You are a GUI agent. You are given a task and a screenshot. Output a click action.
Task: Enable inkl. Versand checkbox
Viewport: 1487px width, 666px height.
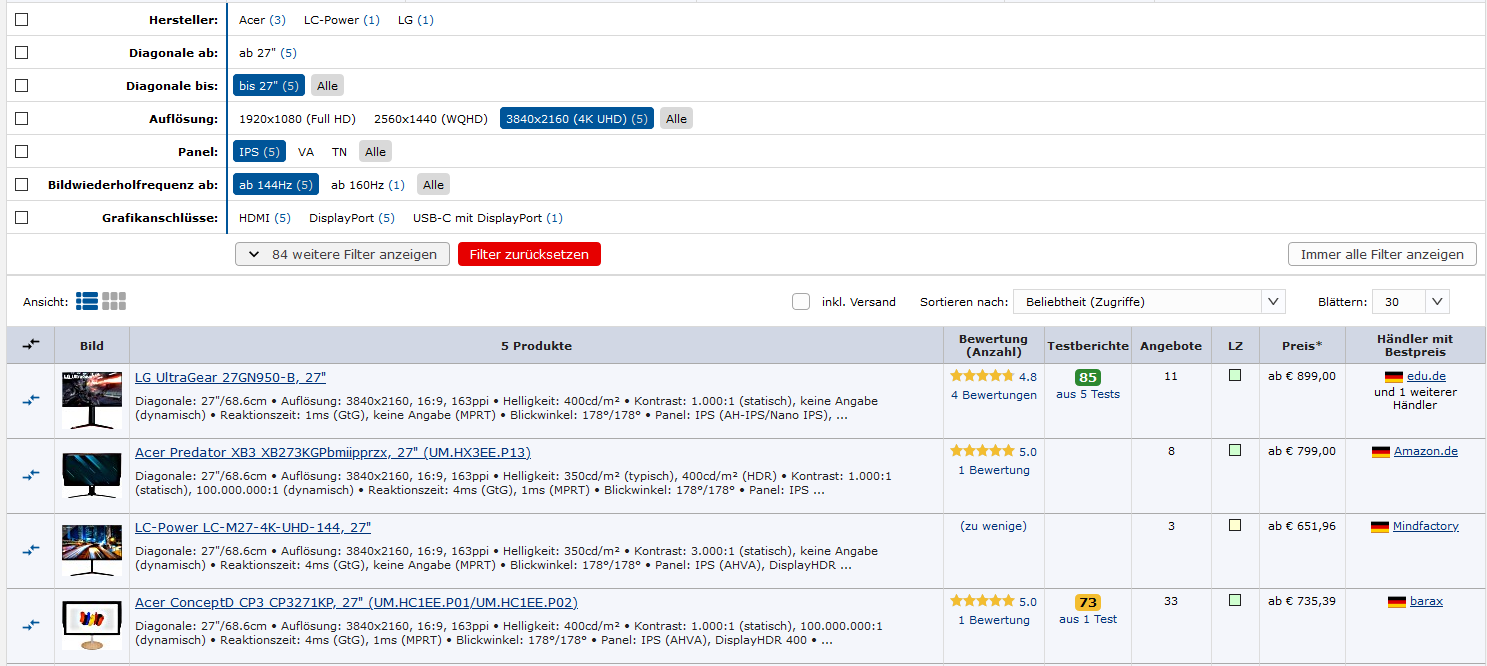[801, 301]
